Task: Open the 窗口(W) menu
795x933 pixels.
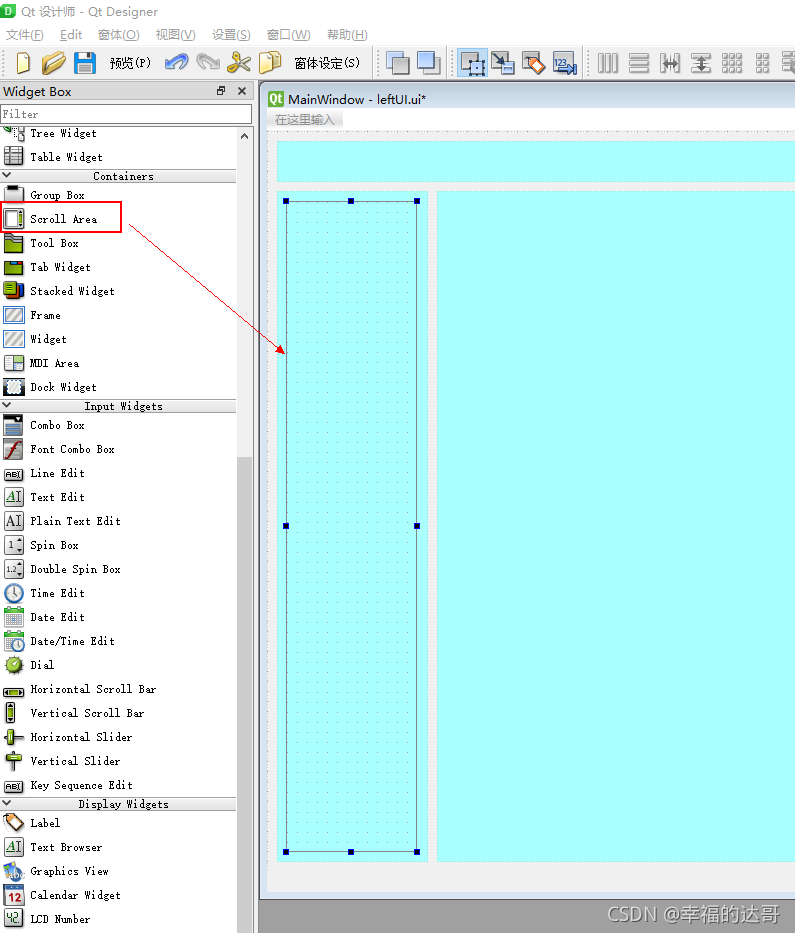Action: (x=289, y=35)
